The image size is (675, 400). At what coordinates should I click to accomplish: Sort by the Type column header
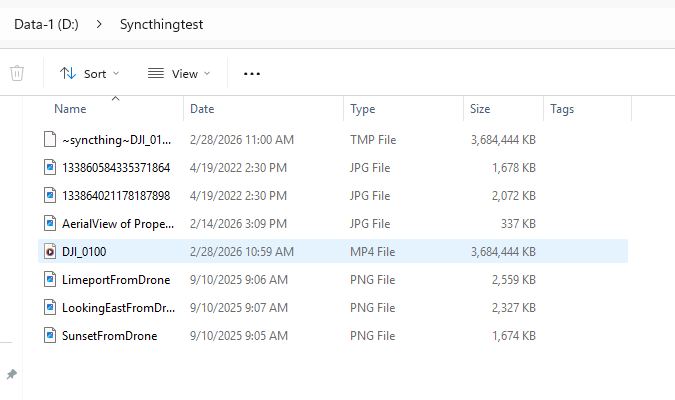coord(363,109)
